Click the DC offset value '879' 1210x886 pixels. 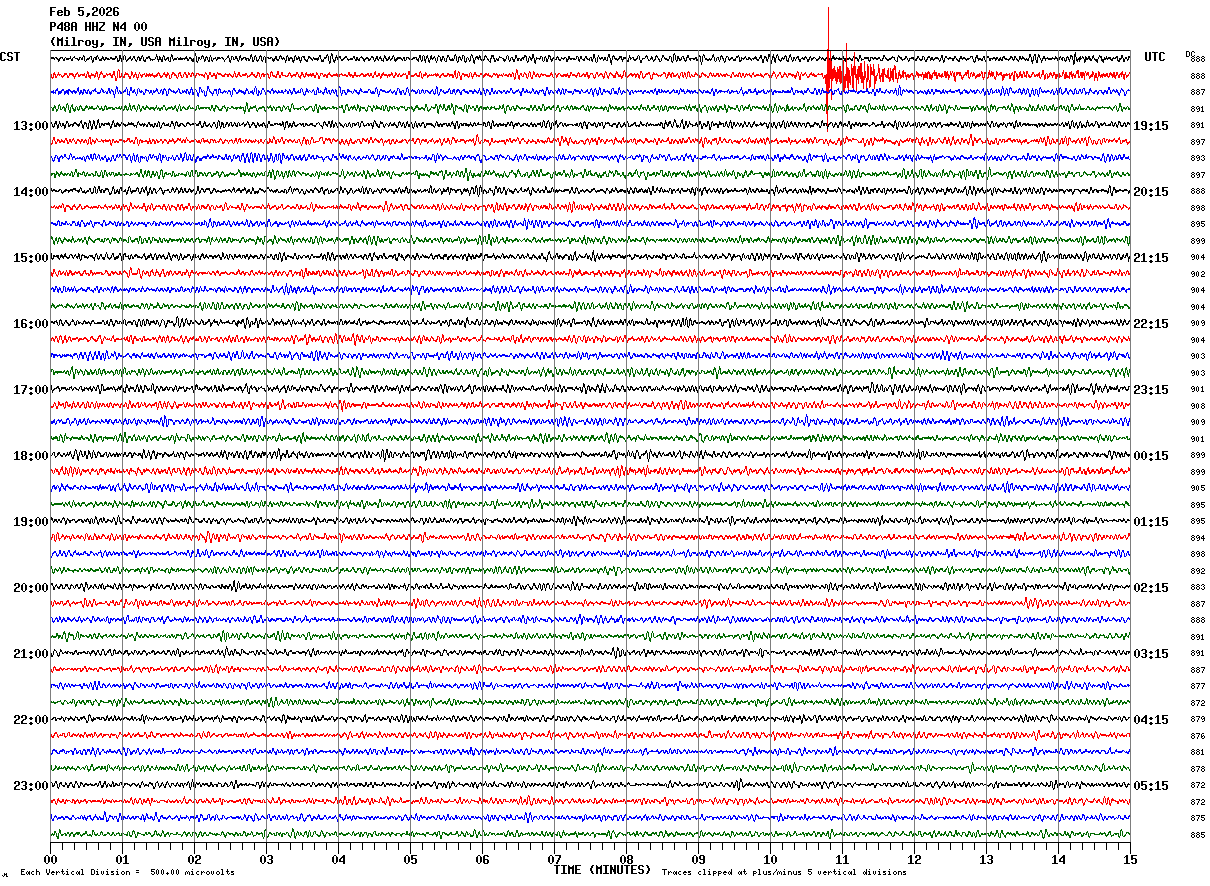[x=1197, y=719]
